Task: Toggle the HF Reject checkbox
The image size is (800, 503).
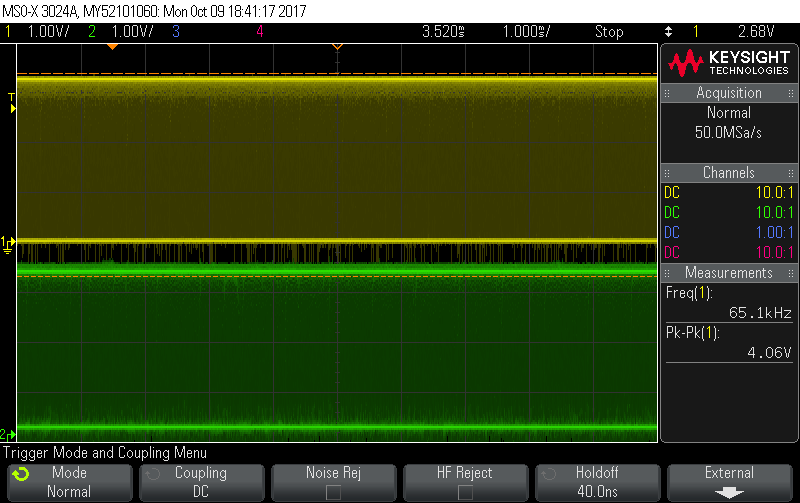Action: point(465,492)
